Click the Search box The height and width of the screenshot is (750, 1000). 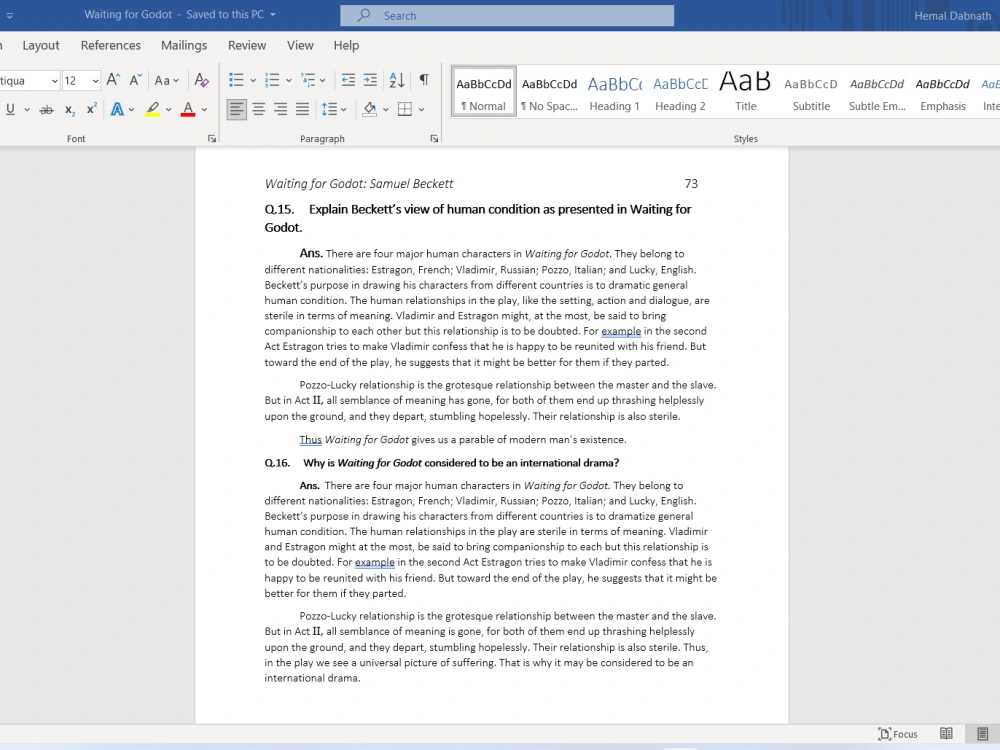(507, 15)
